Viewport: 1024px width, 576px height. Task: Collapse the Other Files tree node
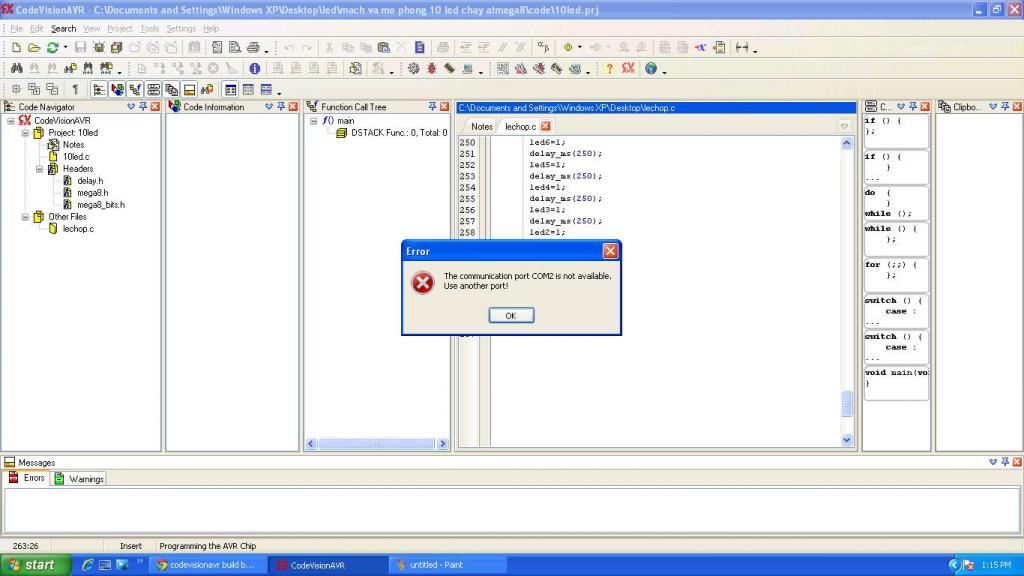point(25,217)
